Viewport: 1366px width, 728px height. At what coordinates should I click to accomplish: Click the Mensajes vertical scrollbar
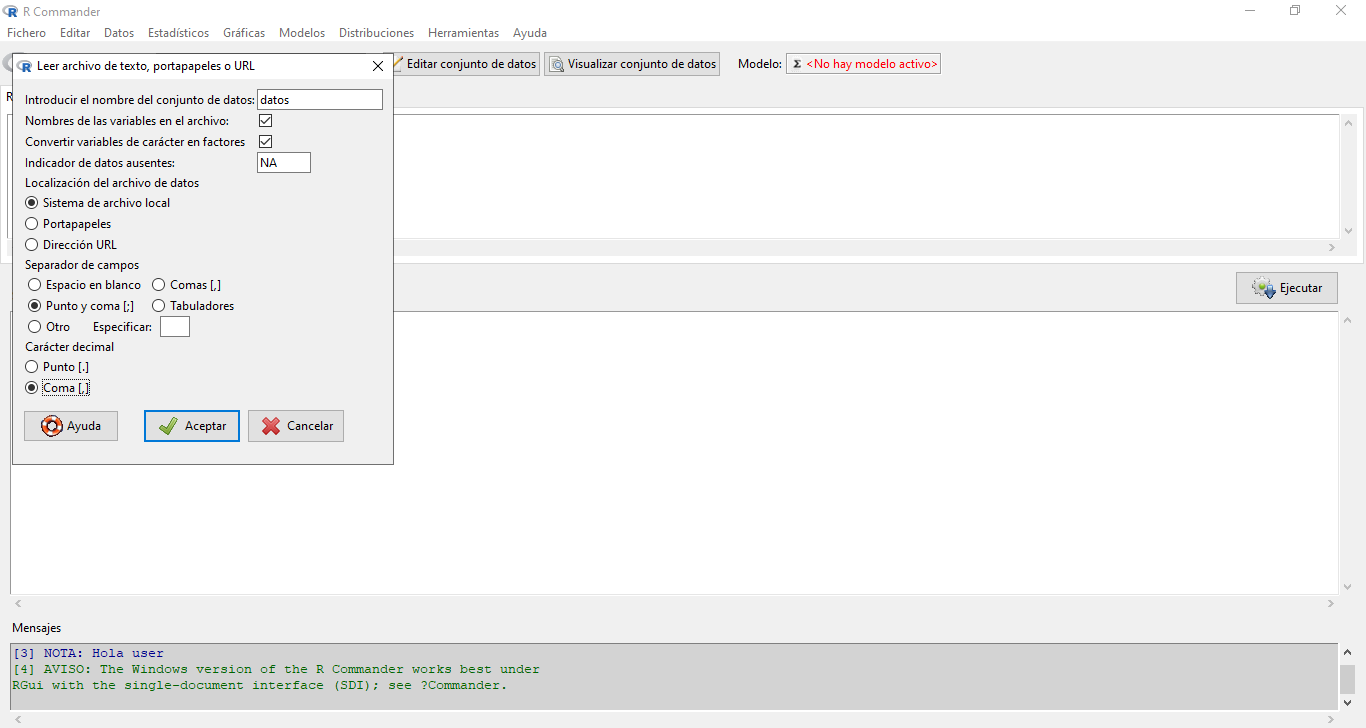tap(1348, 676)
